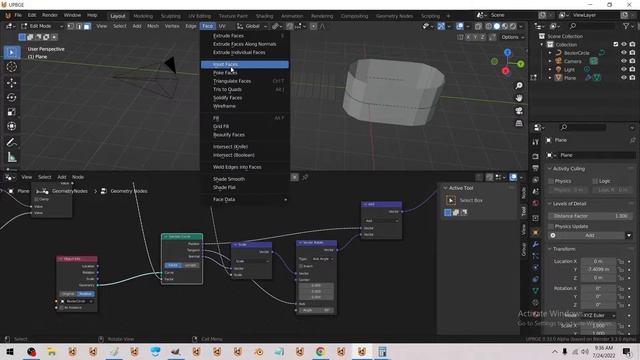Choose Poke Faces from Face menu
The height and width of the screenshot is (360, 640).
tap(244, 73)
